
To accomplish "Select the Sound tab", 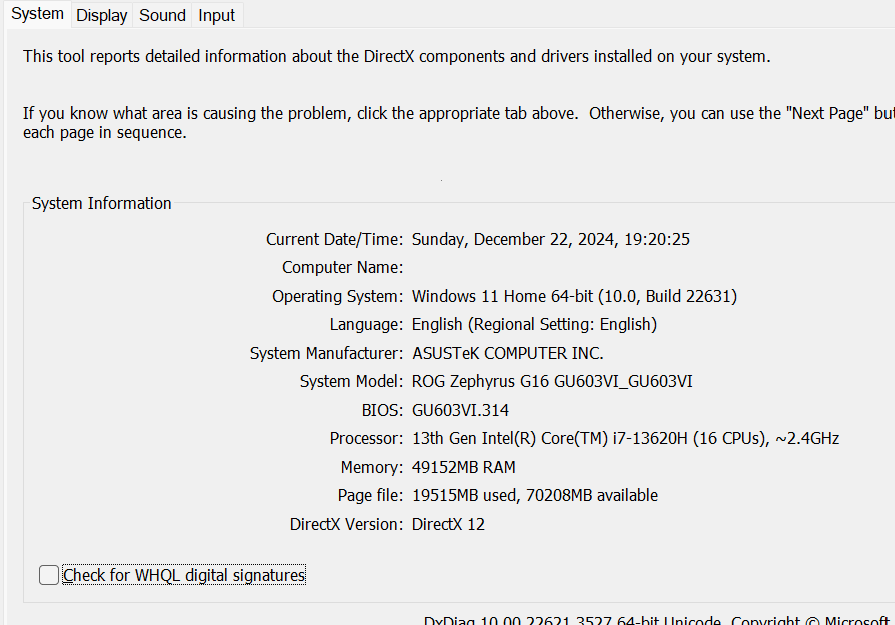I will click(162, 16).
